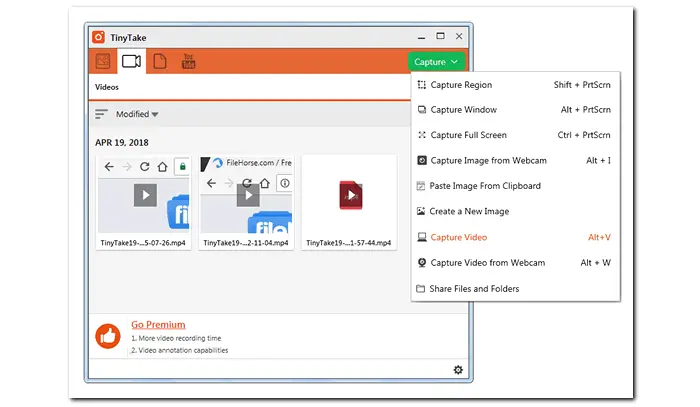Open the Images tab icon

tap(103, 61)
